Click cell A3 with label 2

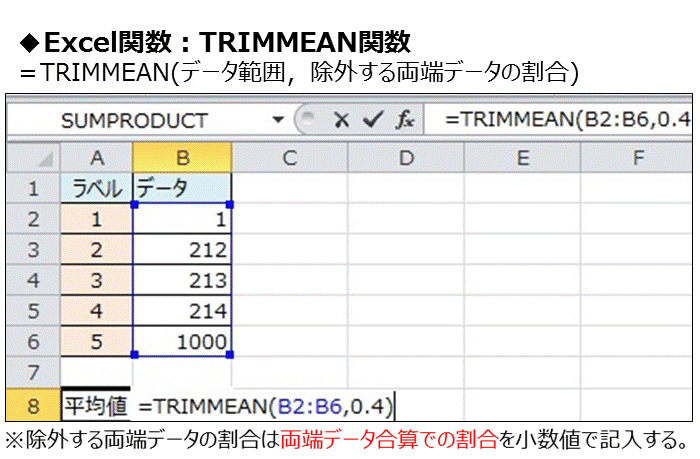pos(96,250)
